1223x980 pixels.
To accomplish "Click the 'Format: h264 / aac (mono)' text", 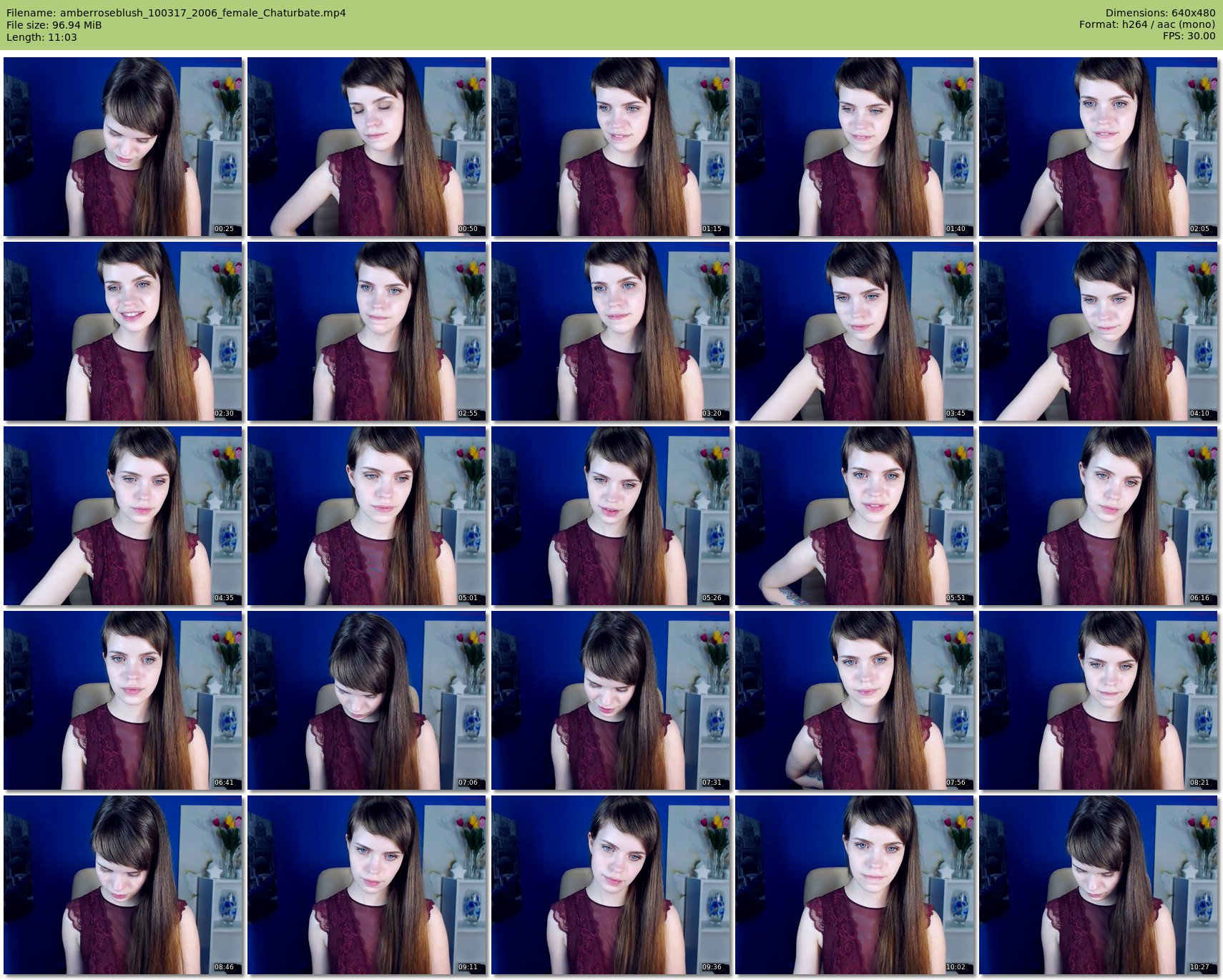I will 1147,25.
